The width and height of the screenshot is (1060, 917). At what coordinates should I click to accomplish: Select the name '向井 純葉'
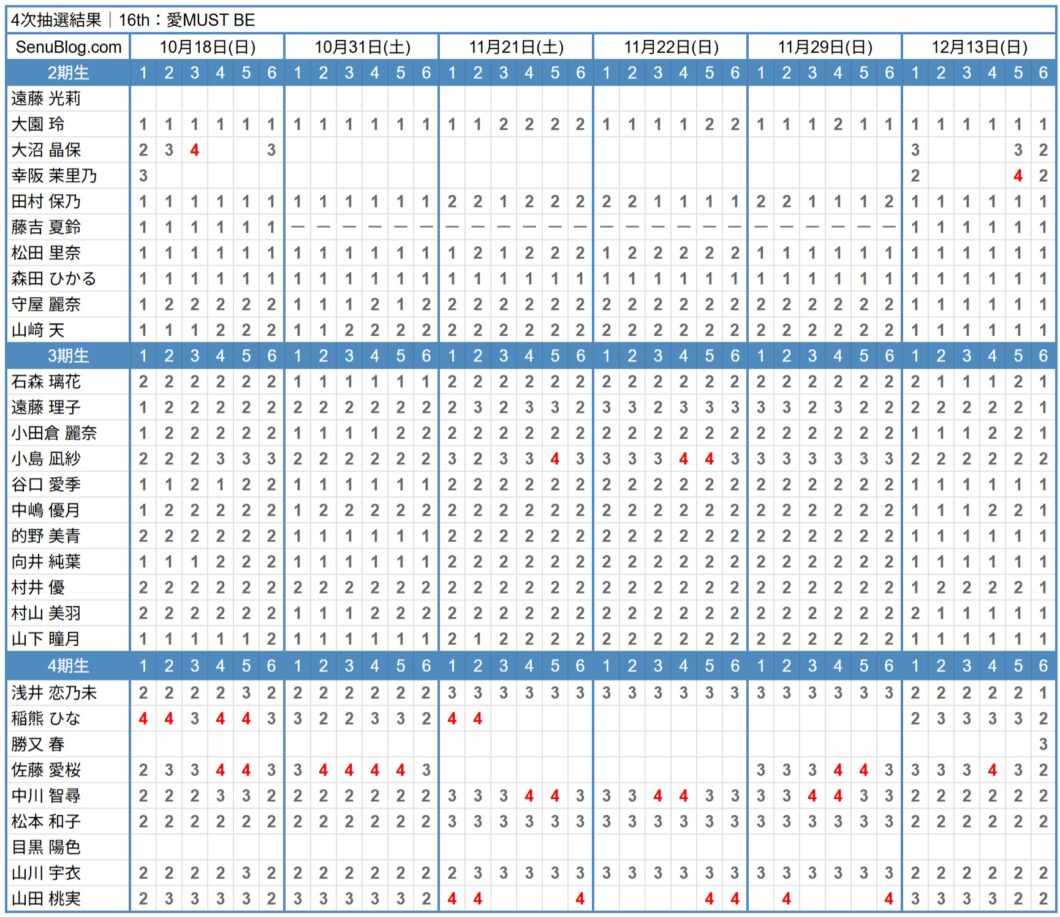tap(46, 561)
